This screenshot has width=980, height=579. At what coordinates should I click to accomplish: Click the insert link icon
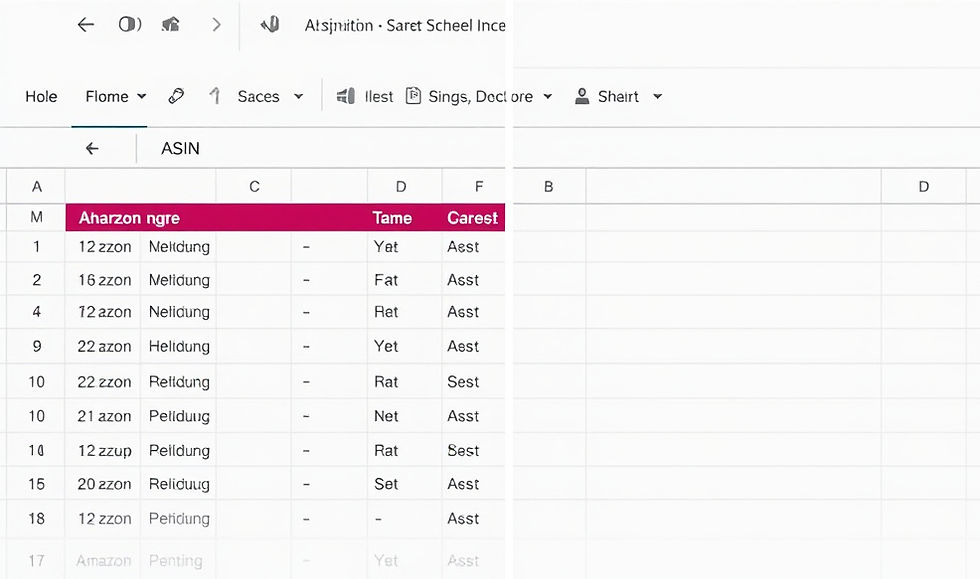(176, 96)
